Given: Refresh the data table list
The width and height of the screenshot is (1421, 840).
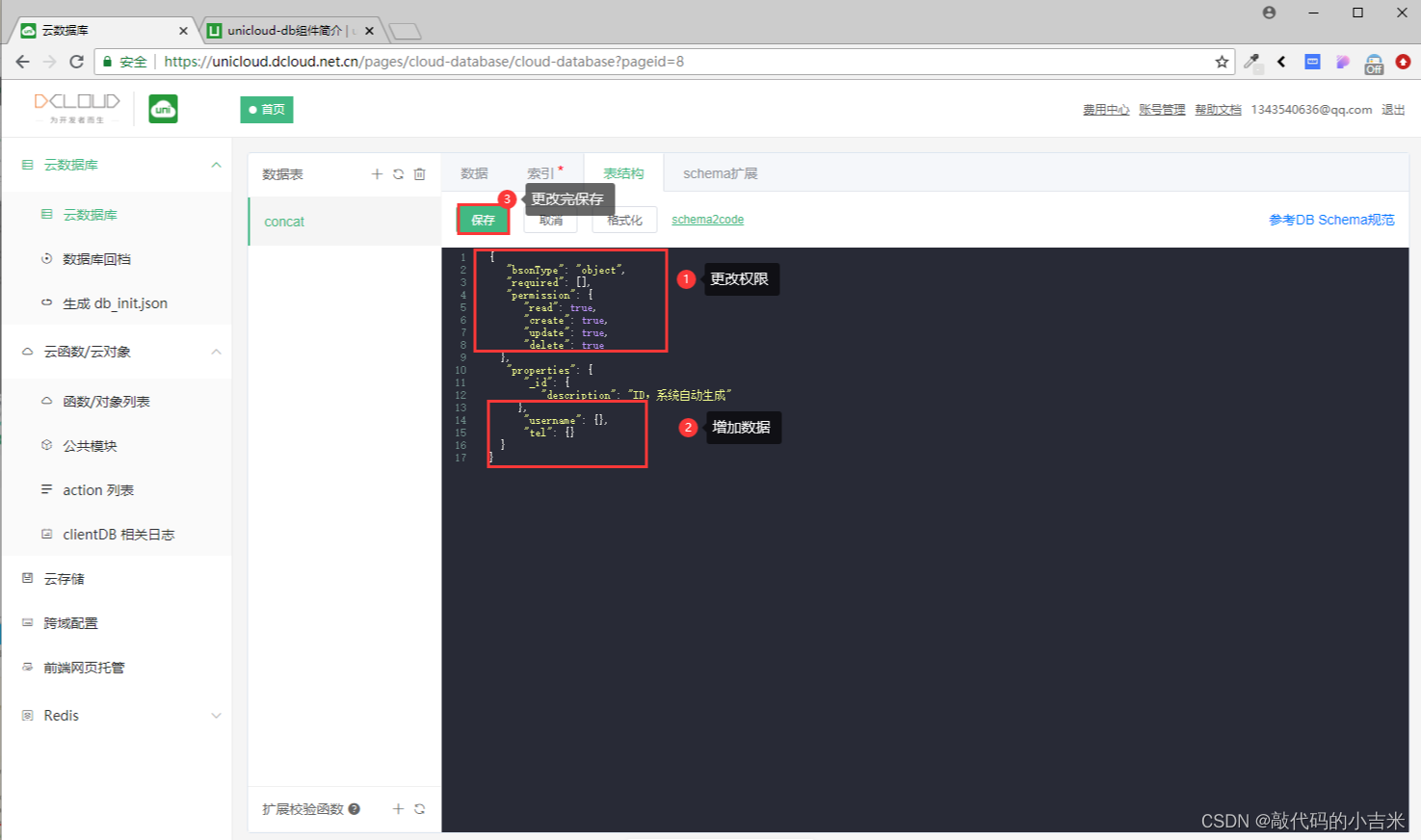Looking at the screenshot, I should tap(398, 174).
